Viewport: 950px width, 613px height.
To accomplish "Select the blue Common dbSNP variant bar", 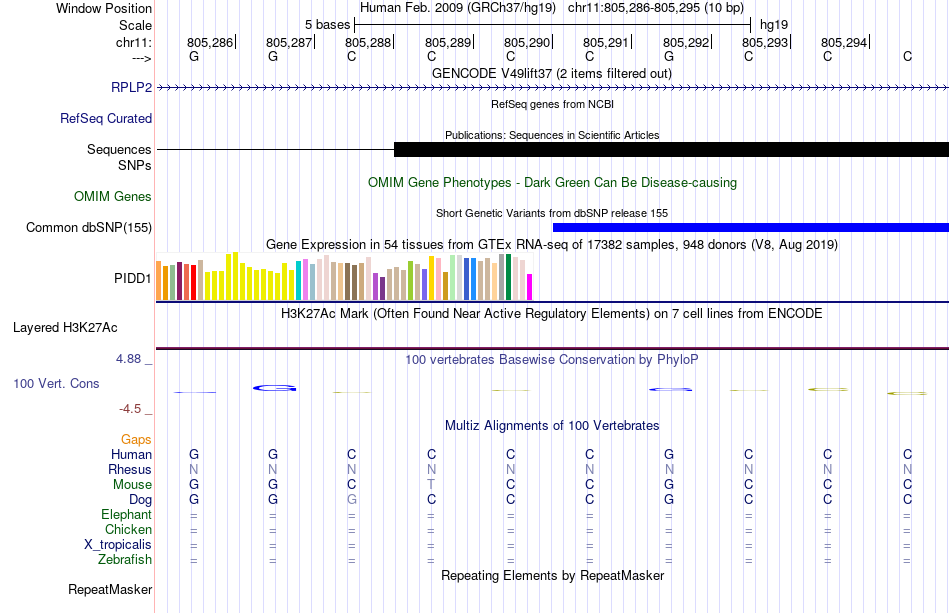I will 751,228.
